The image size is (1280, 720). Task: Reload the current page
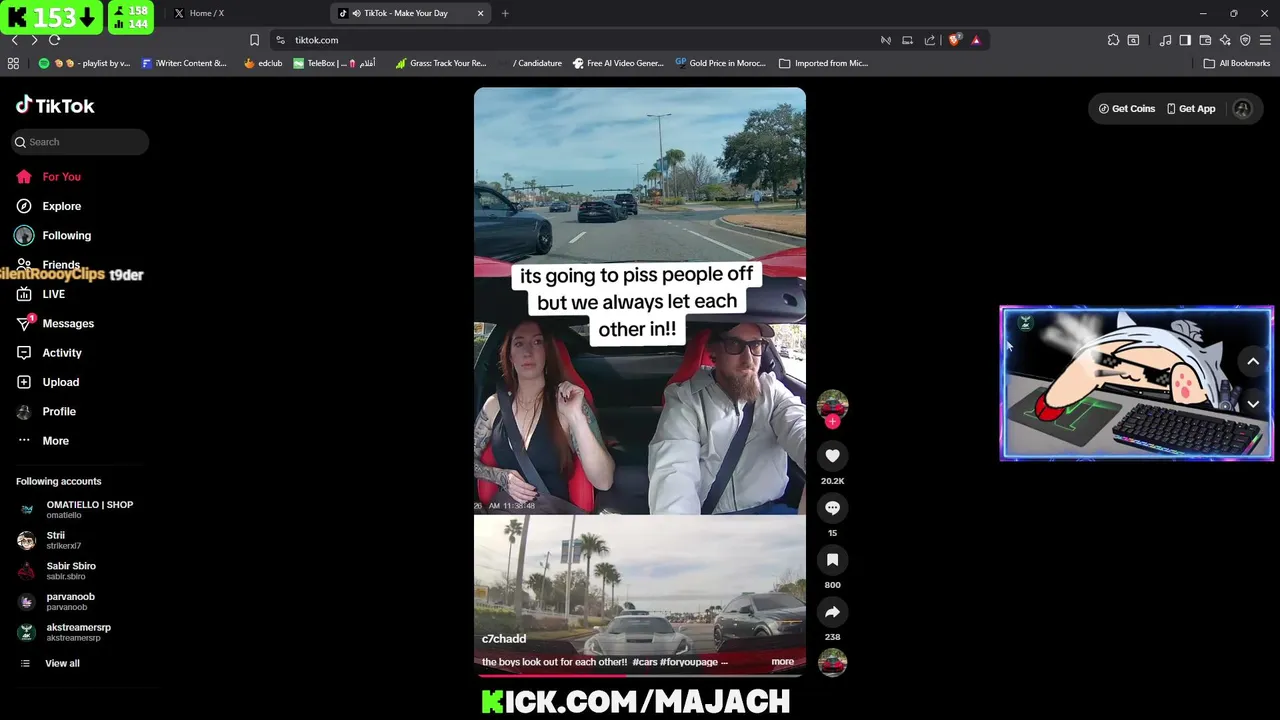pyautogui.click(x=54, y=40)
